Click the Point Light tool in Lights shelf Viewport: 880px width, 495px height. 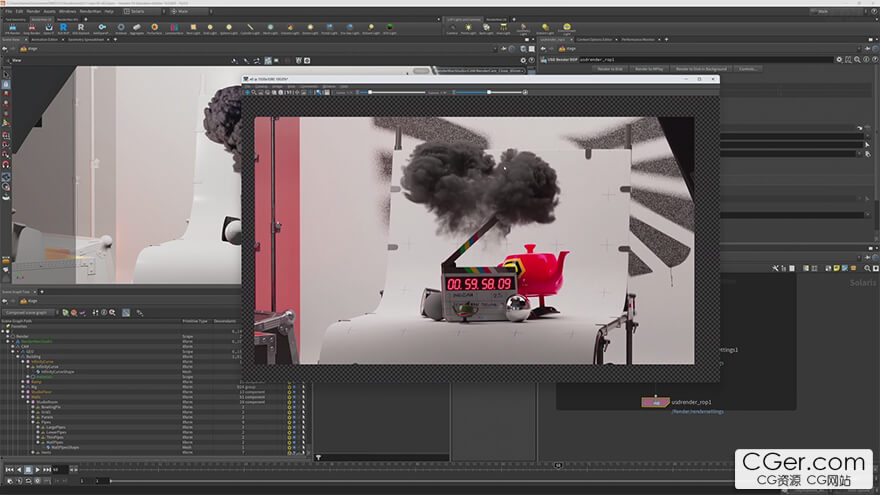pyautogui.click(x=469, y=29)
